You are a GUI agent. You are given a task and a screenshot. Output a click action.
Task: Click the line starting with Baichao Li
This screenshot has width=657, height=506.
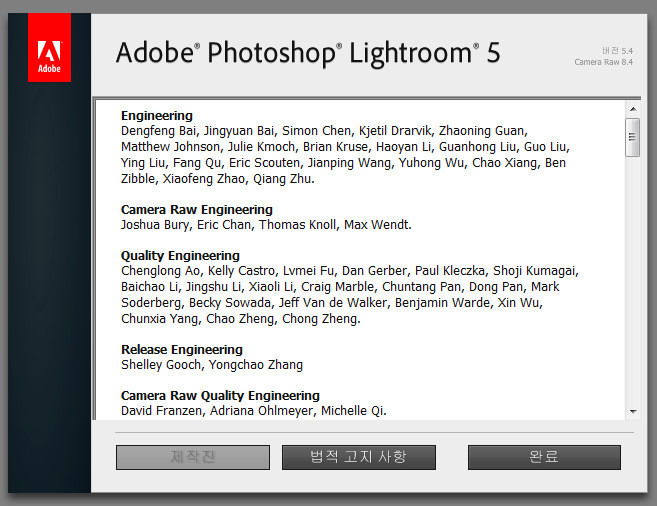[x=340, y=287]
